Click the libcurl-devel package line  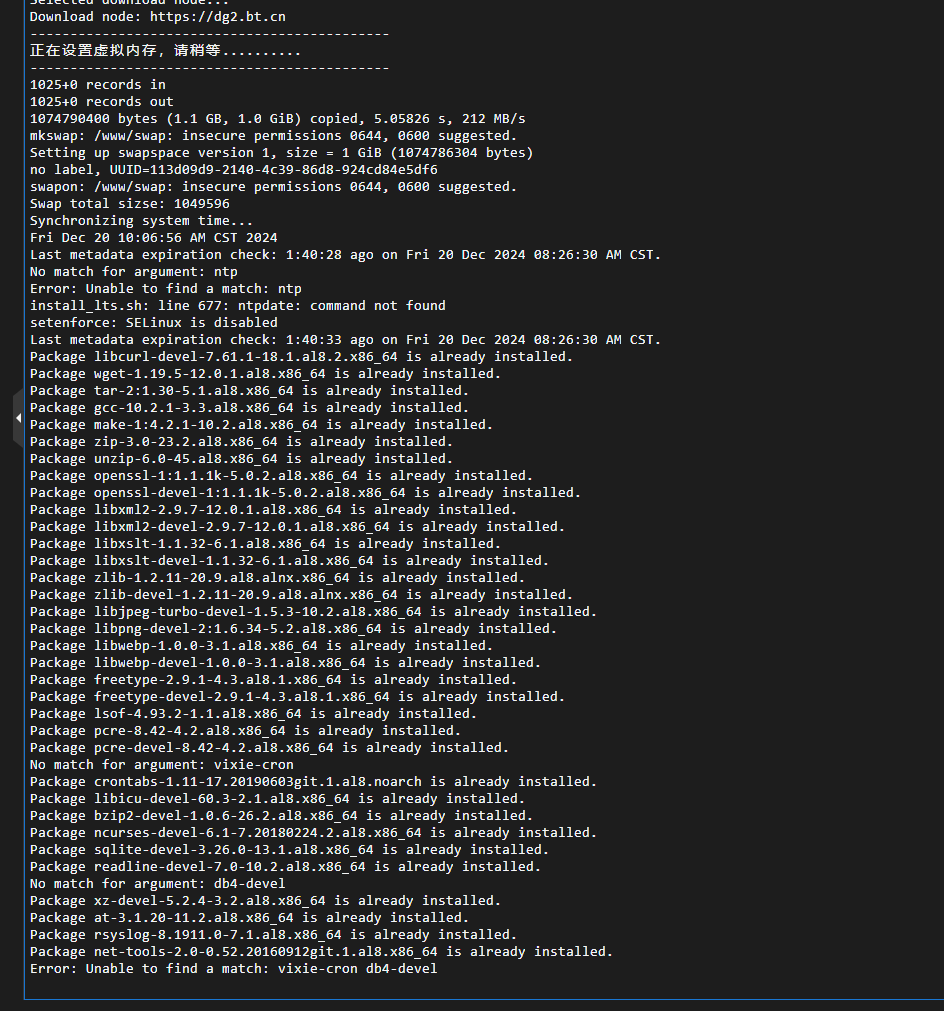(x=301, y=357)
